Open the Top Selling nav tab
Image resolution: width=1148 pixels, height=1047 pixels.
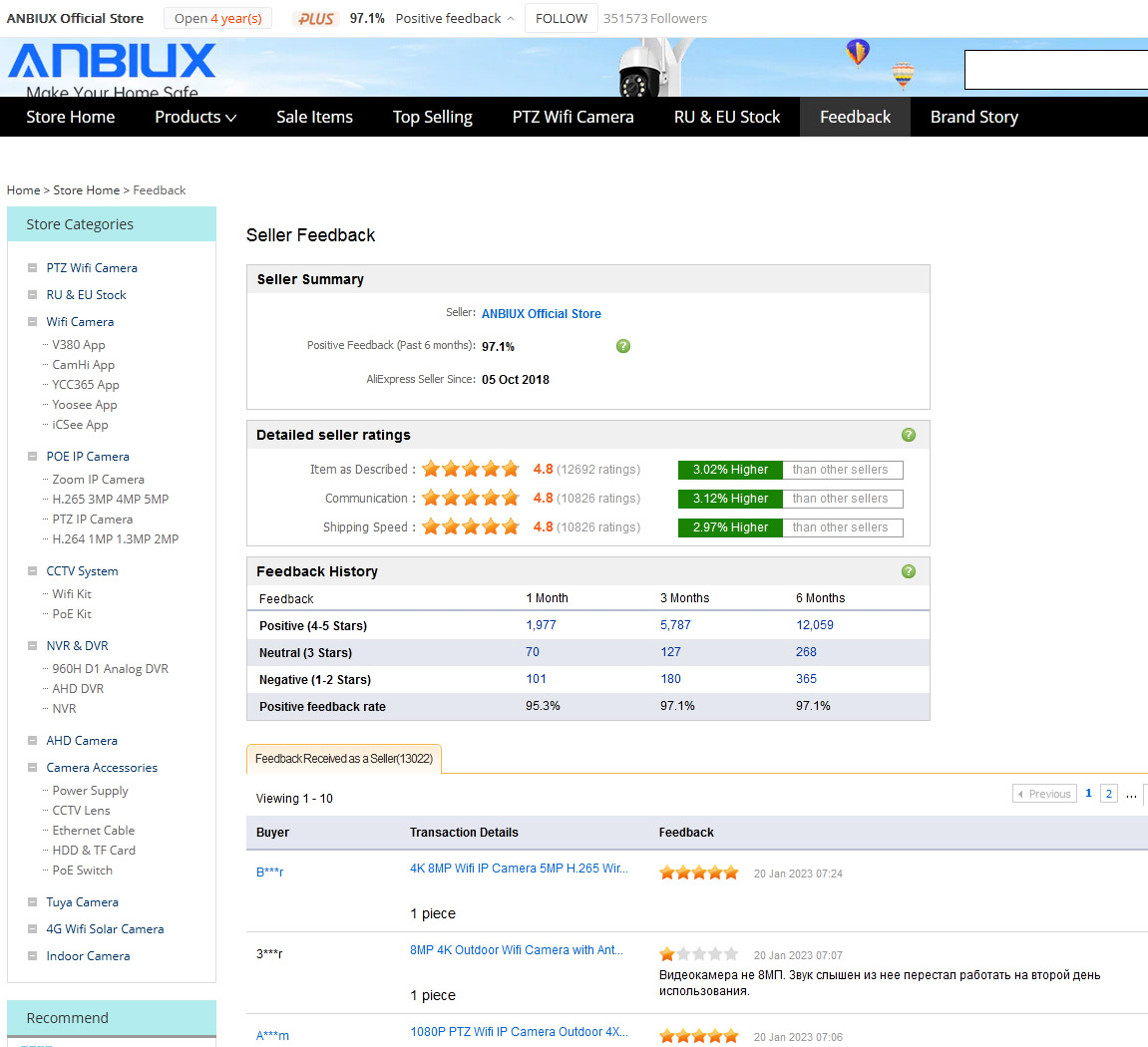432,117
